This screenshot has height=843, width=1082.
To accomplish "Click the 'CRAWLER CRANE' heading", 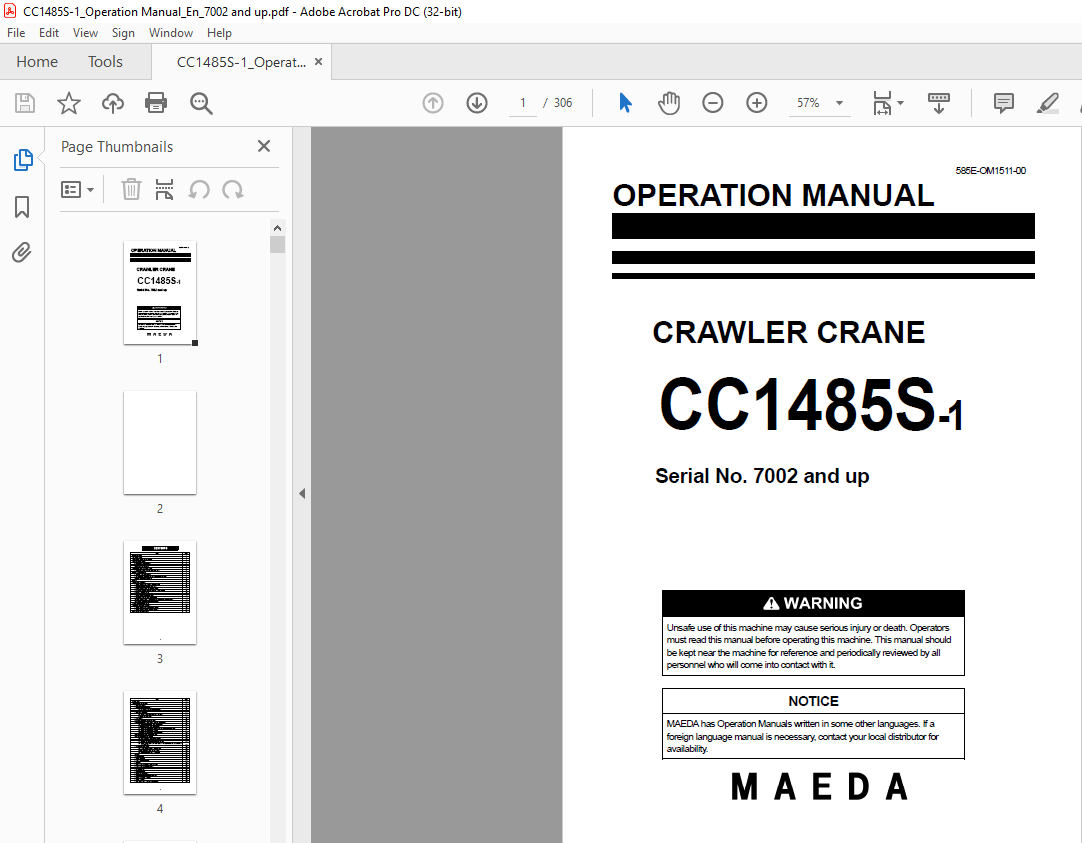I will (788, 333).
